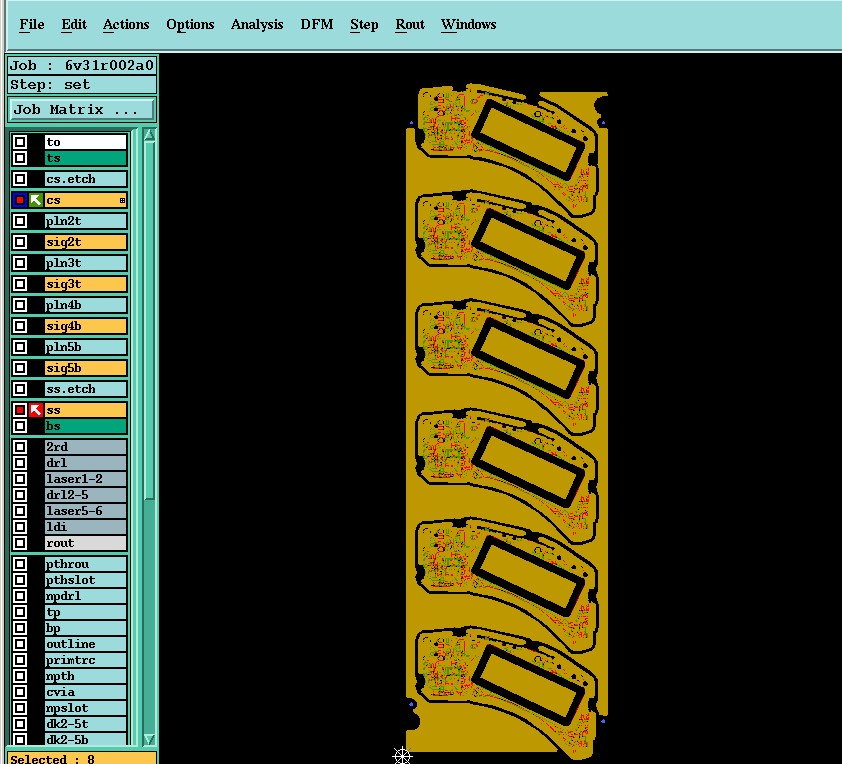This screenshot has width=842, height=764.
Task: Toggle display checkbox for bs layer
Action: pyautogui.click(x=20, y=426)
